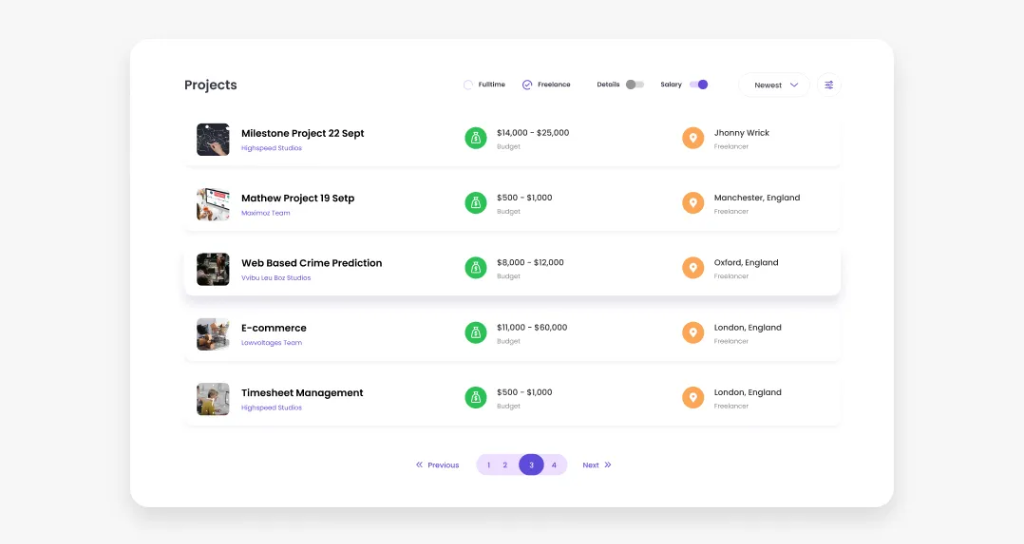Click budget icon in Milestone Project 22 Sept row
This screenshot has height=544, width=1024.
tap(475, 138)
